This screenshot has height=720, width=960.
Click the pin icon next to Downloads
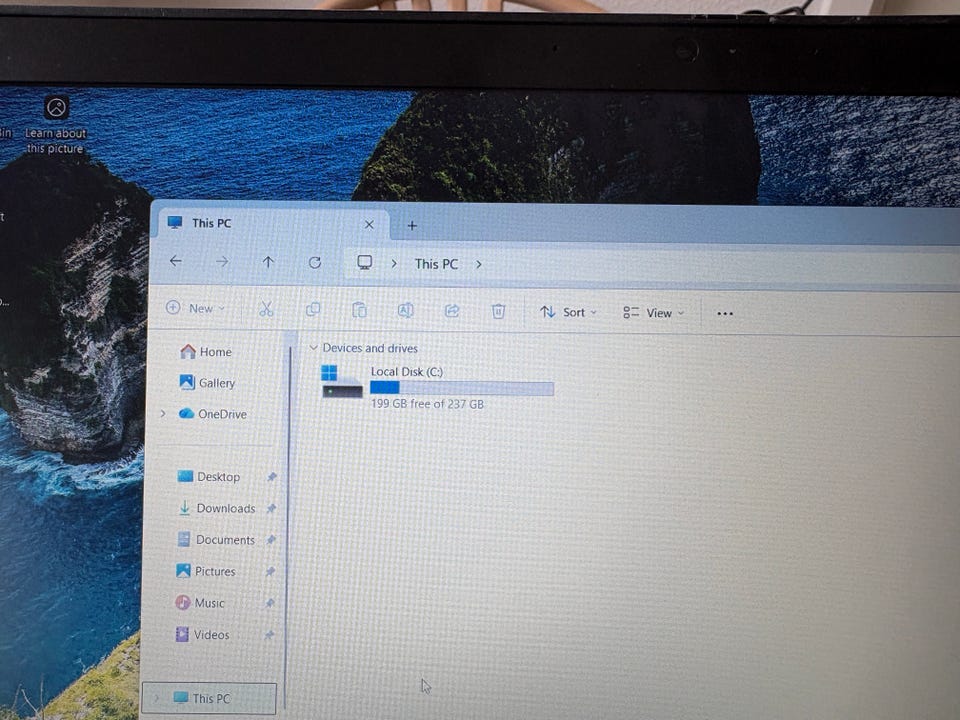tap(271, 508)
